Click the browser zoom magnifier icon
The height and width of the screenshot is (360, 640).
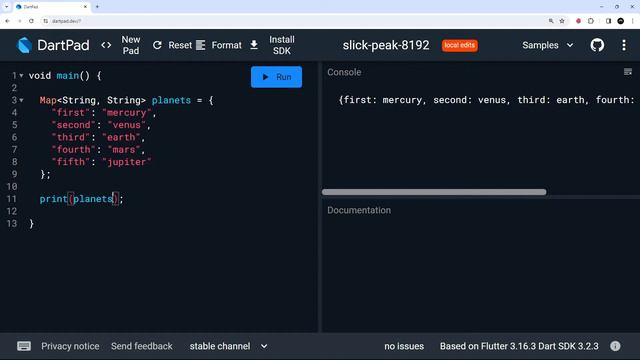click(551, 21)
